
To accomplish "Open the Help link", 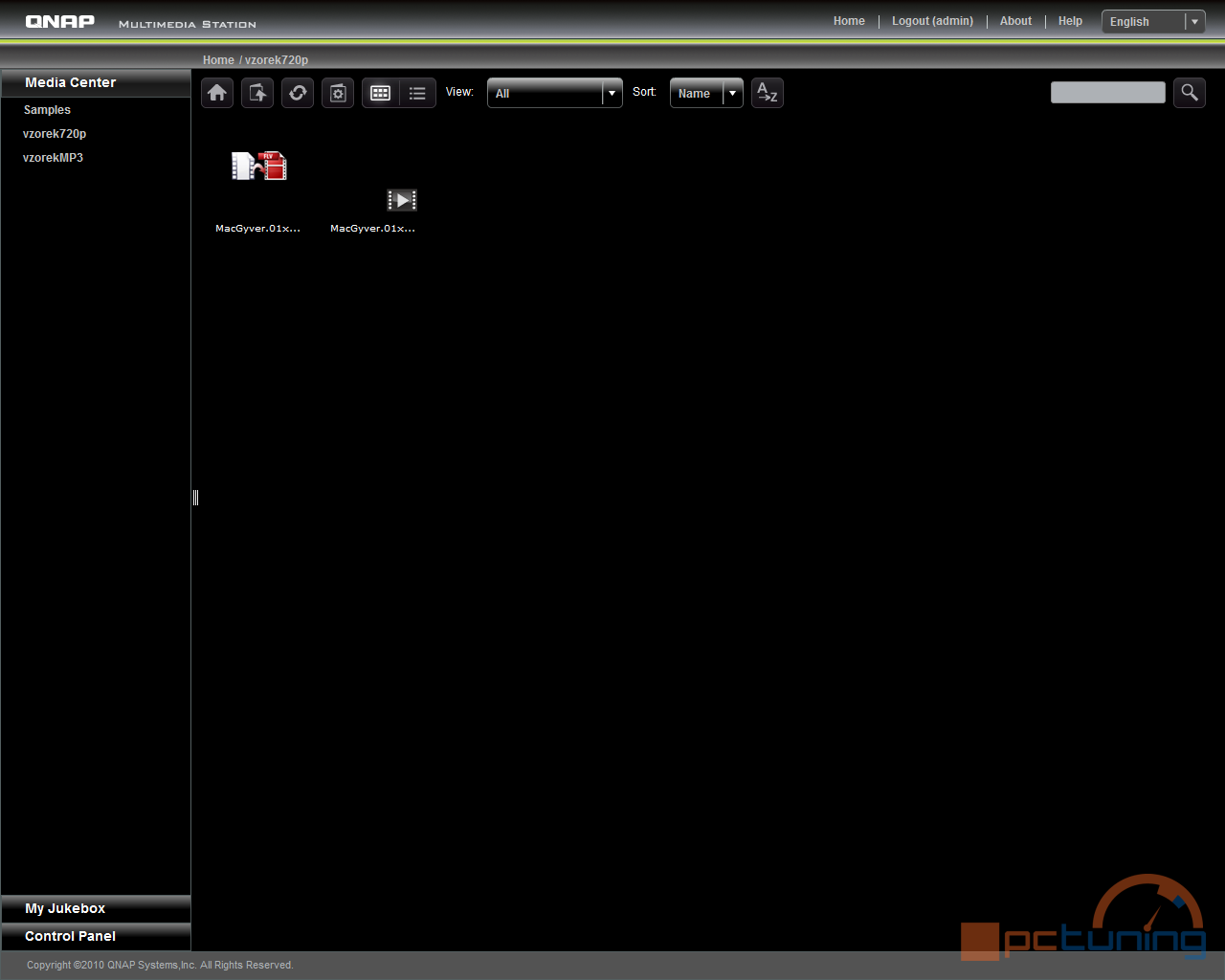I will click(x=1070, y=21).
